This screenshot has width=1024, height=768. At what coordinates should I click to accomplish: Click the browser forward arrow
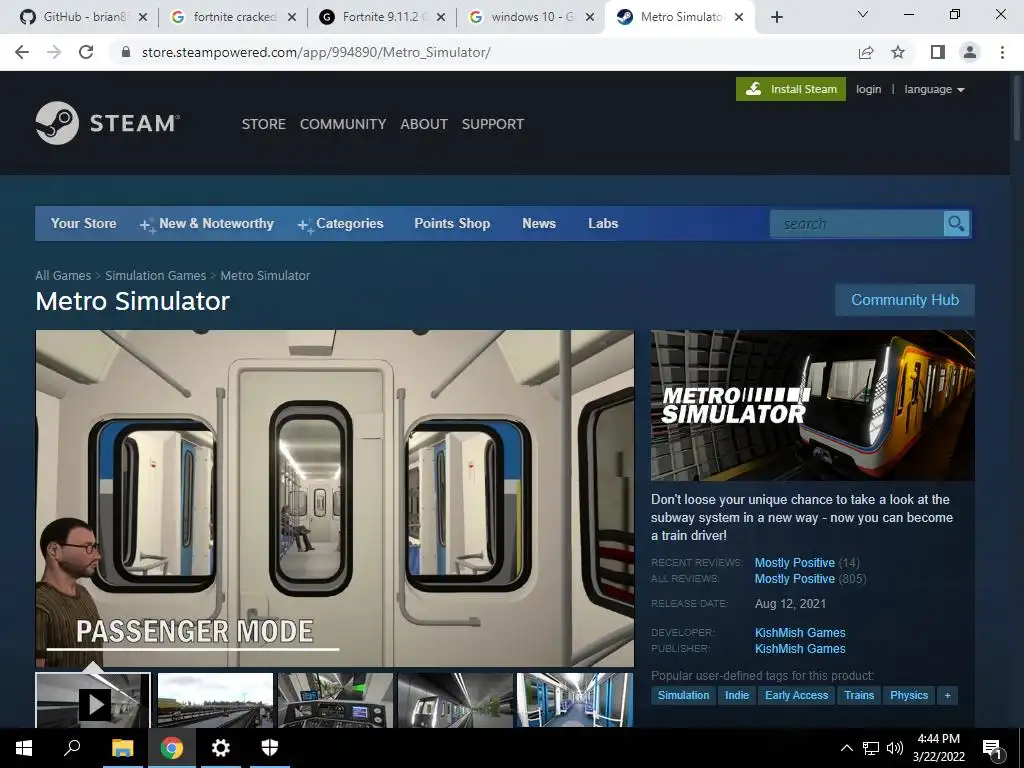click(54, 52)
